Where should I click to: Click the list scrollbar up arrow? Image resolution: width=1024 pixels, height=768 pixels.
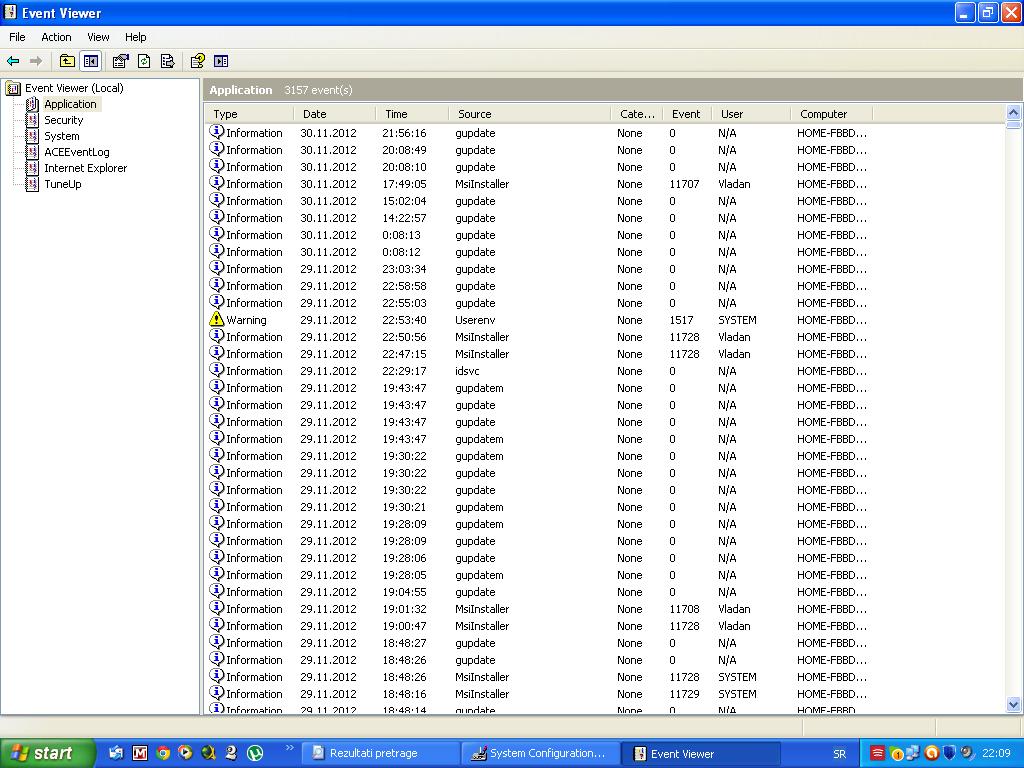click(1014, 112)
